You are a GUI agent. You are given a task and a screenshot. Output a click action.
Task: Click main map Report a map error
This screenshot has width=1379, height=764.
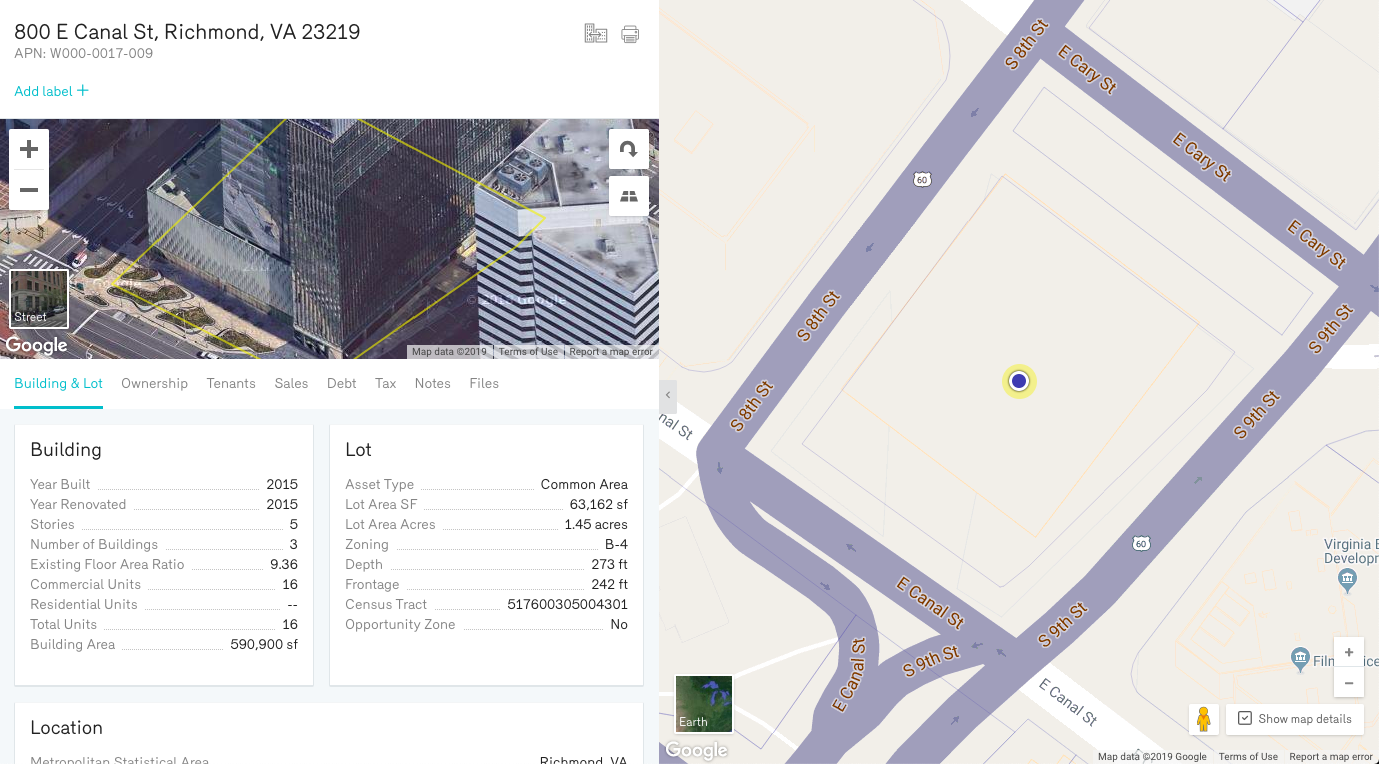point(1331,757)
